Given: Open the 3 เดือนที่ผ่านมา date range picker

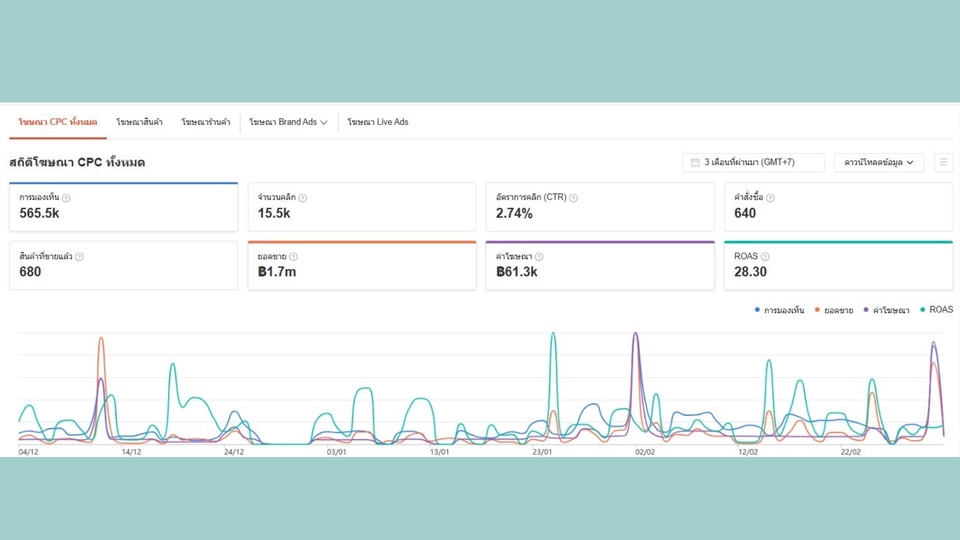Looking at the screenshot, I should [x=753, y=162].
